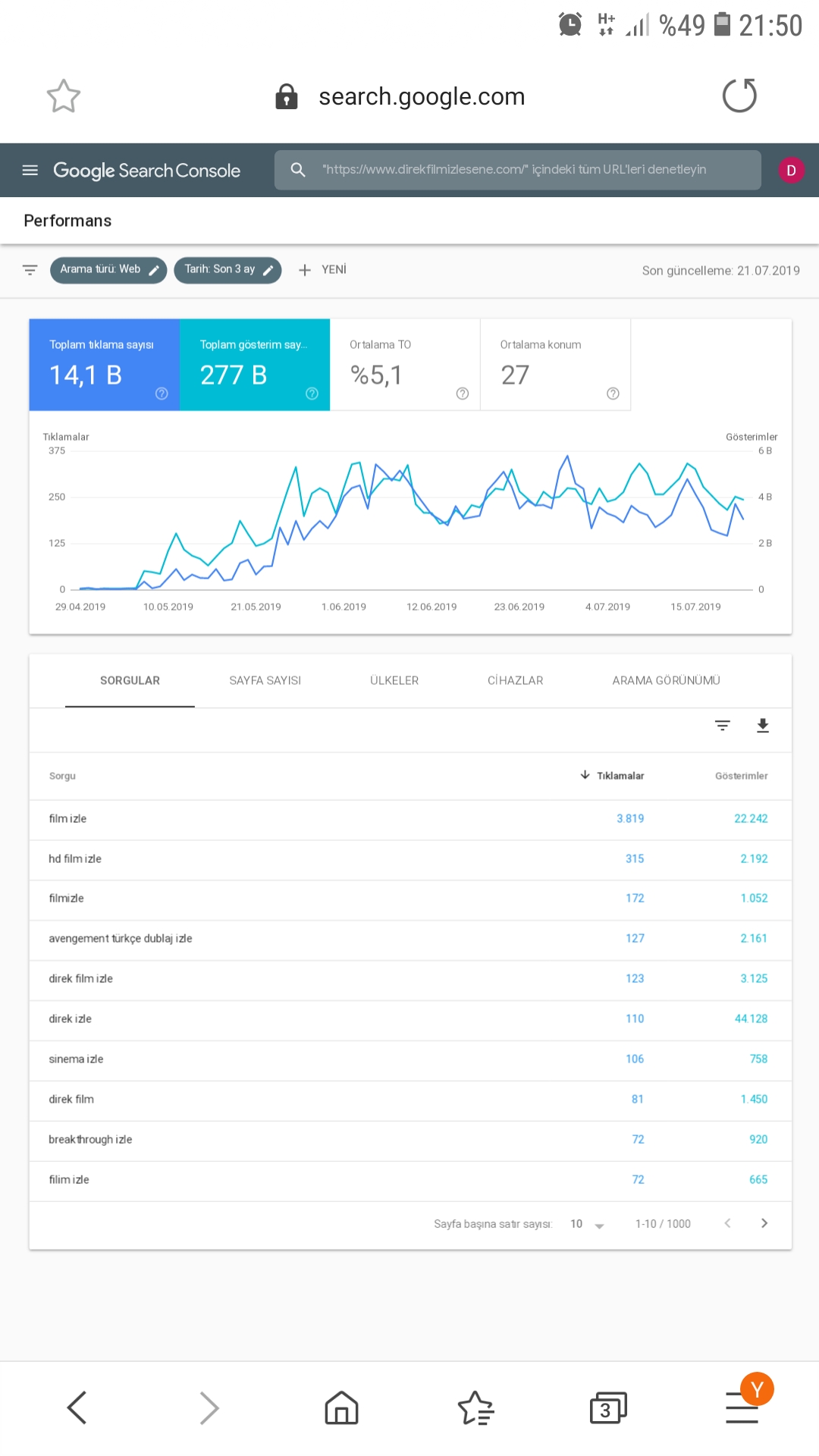Screen dimensions: 819x1456
Task: Toggle Toplam gösterim sayısı metric card
Action: 255,365
